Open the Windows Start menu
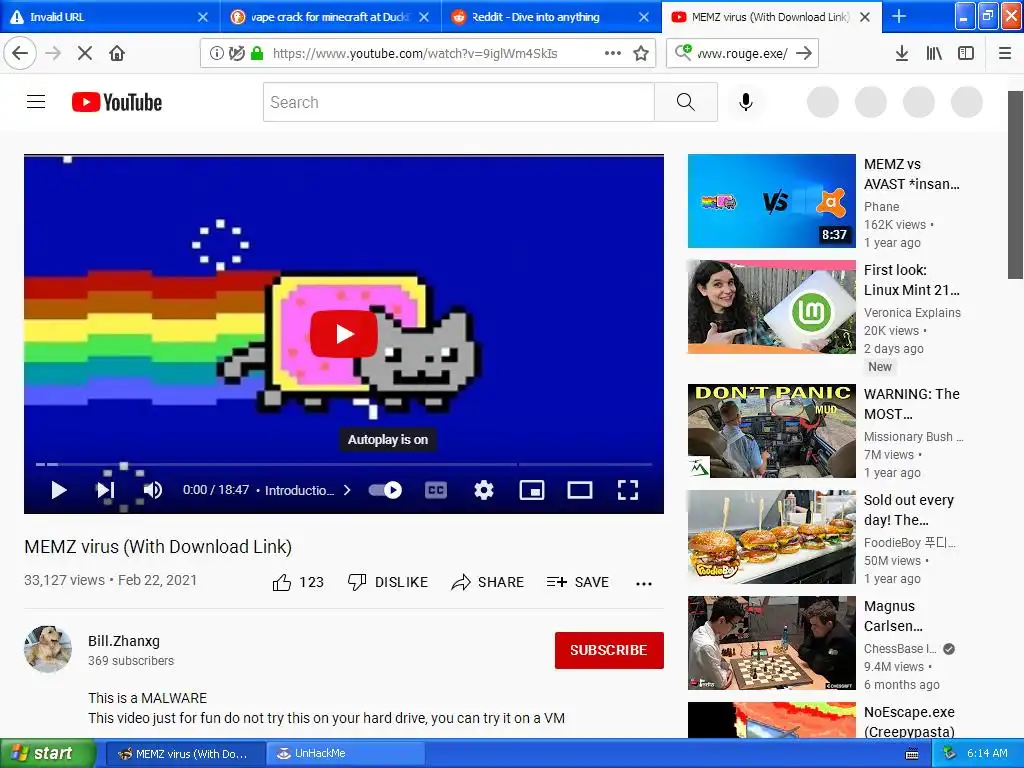The height and width of the screenshot is (768, 1024). (x=48, y=753)
